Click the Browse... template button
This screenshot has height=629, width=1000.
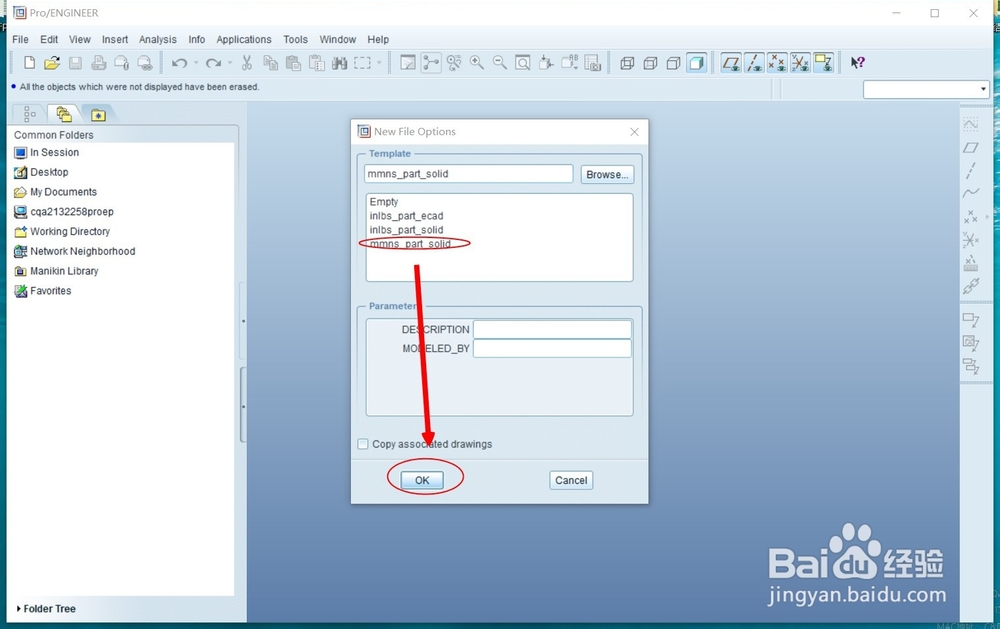coord(607,174)
